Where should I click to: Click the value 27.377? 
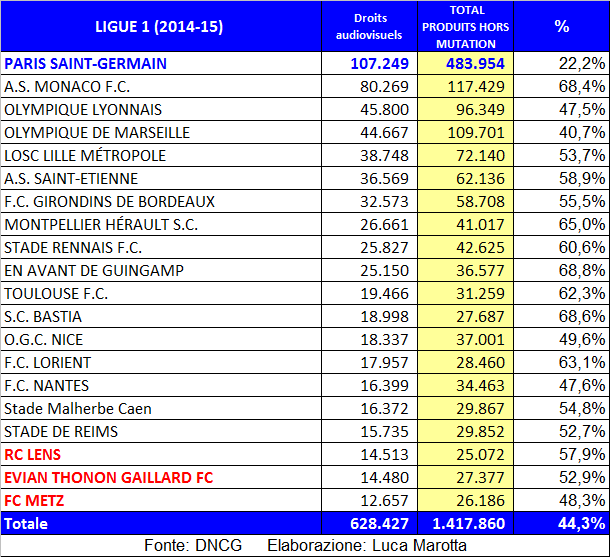click(480, 477)
